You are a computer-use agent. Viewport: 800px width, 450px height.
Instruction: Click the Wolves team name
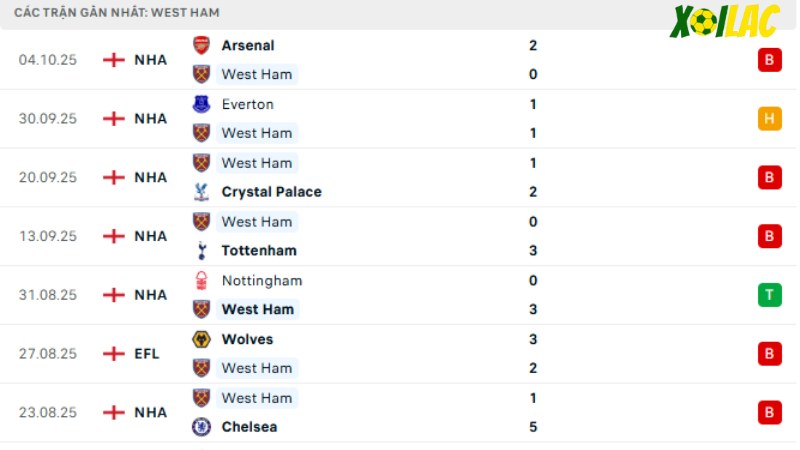[247, 339]
